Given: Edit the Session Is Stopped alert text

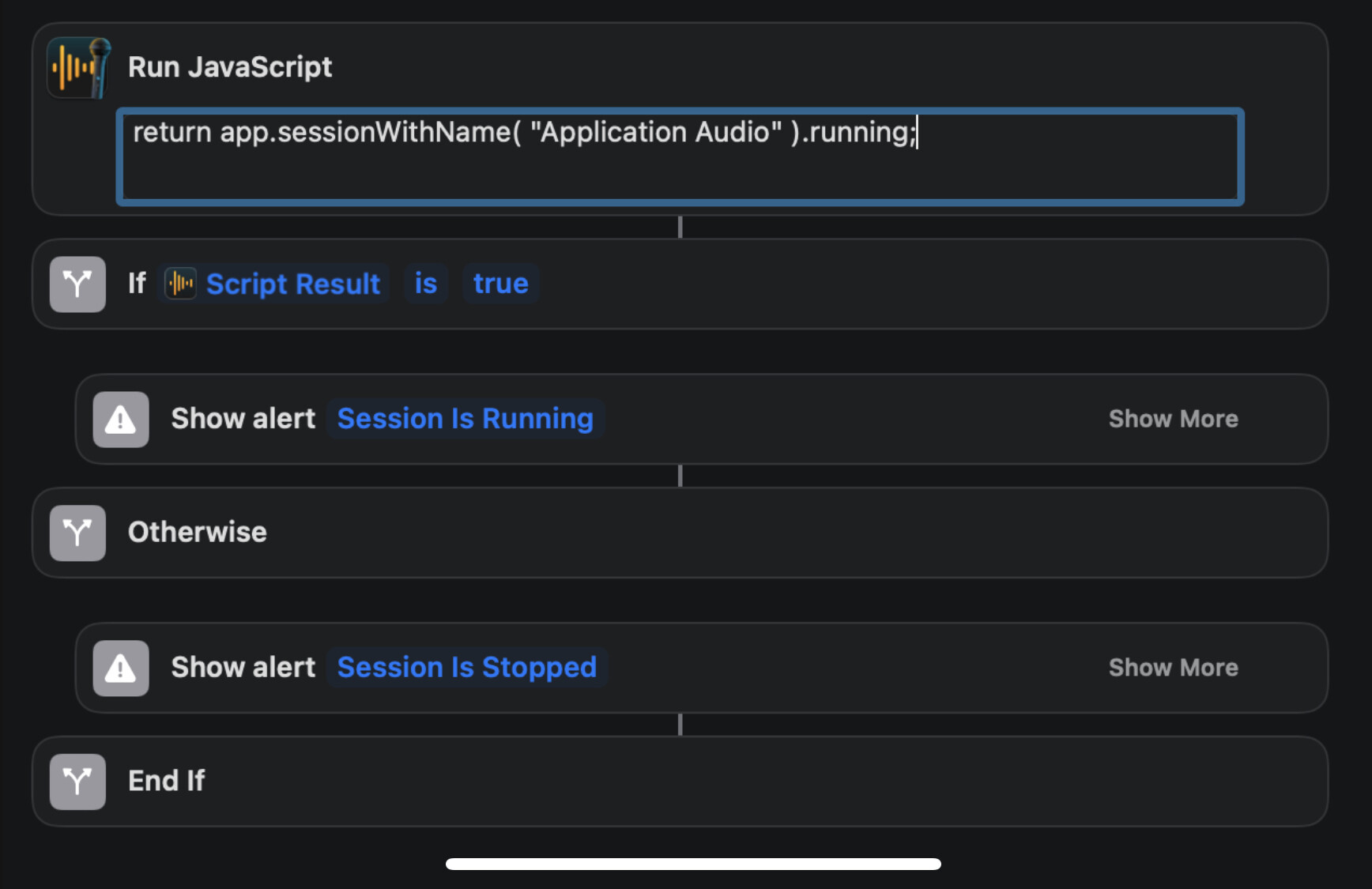Looking at the screenshot, I should coord(467,668).
